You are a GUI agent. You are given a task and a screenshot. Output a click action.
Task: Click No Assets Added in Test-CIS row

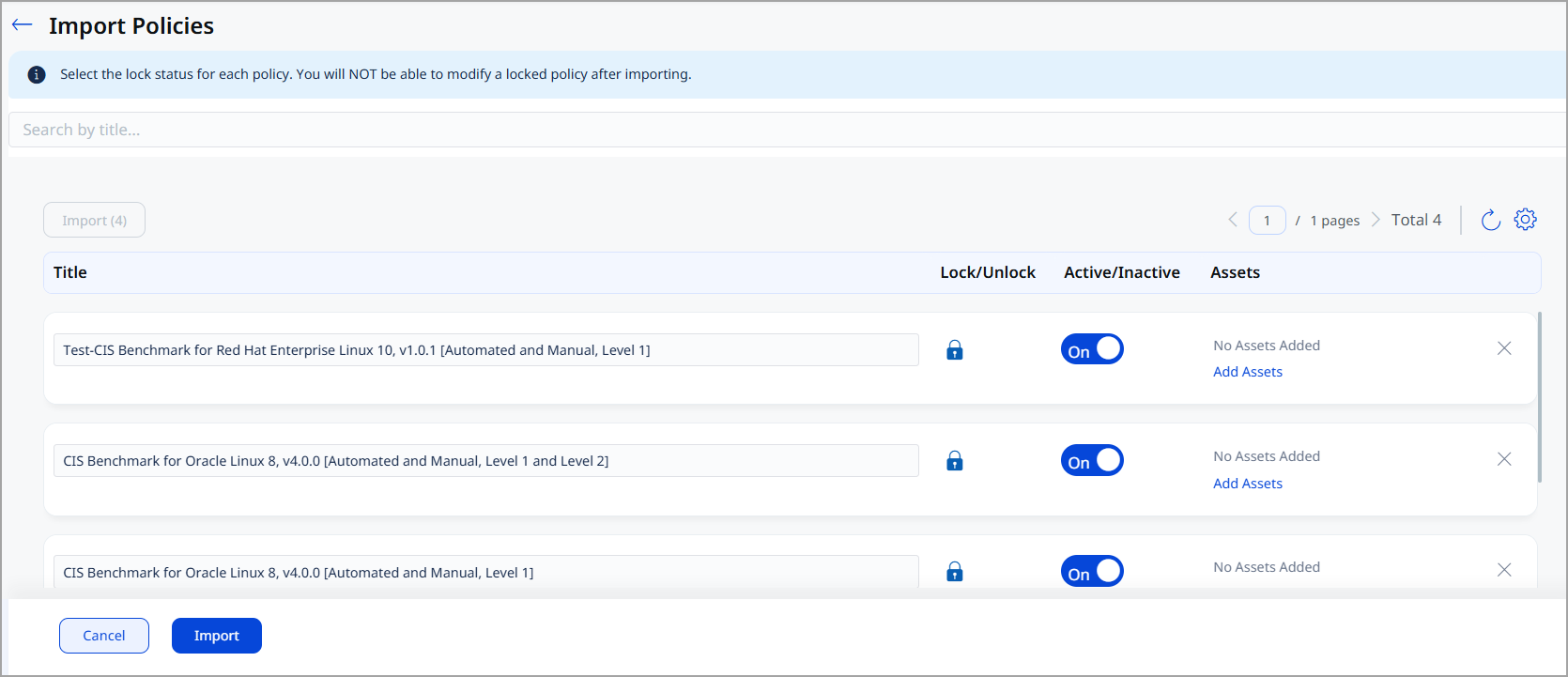pos(1267,346)
